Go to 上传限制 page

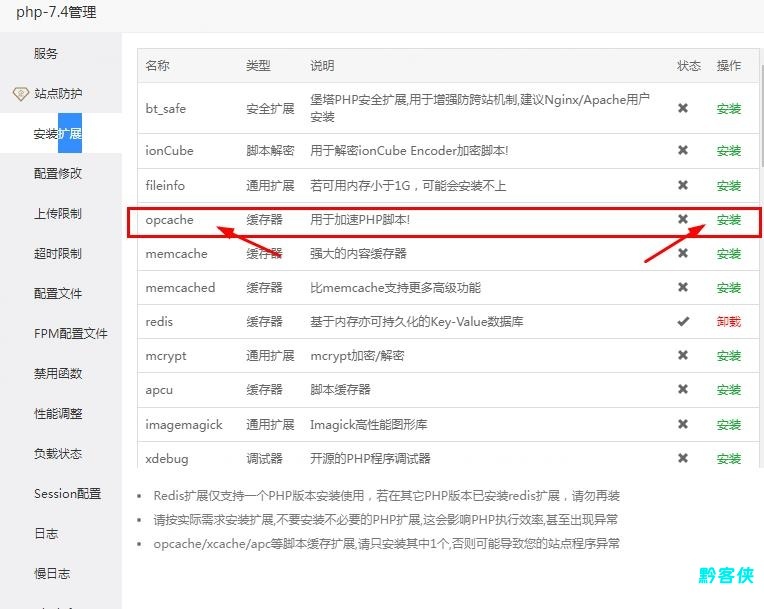pyautogui.click(x=58, y=213)
